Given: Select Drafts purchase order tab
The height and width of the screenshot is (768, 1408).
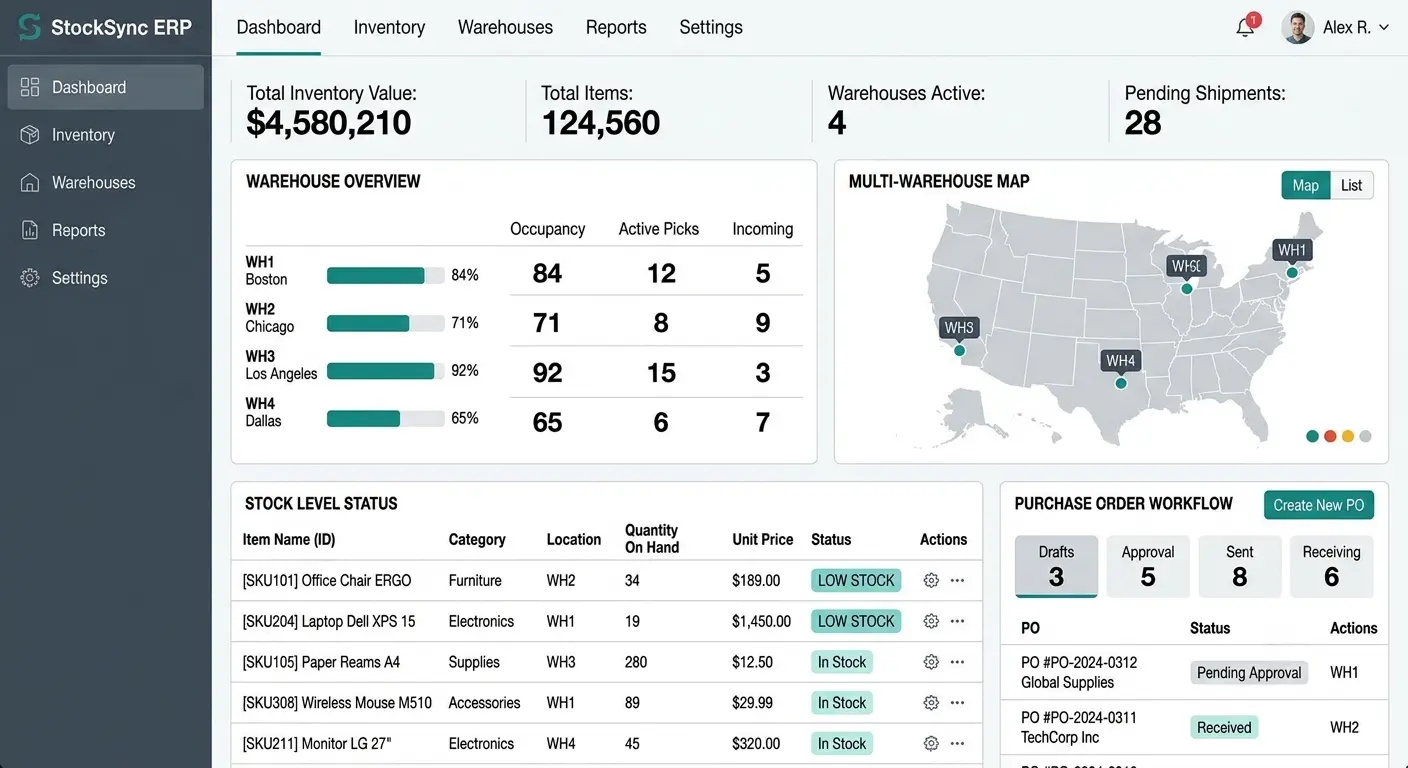Looking at the screenshot, I should pos(1056,566).
